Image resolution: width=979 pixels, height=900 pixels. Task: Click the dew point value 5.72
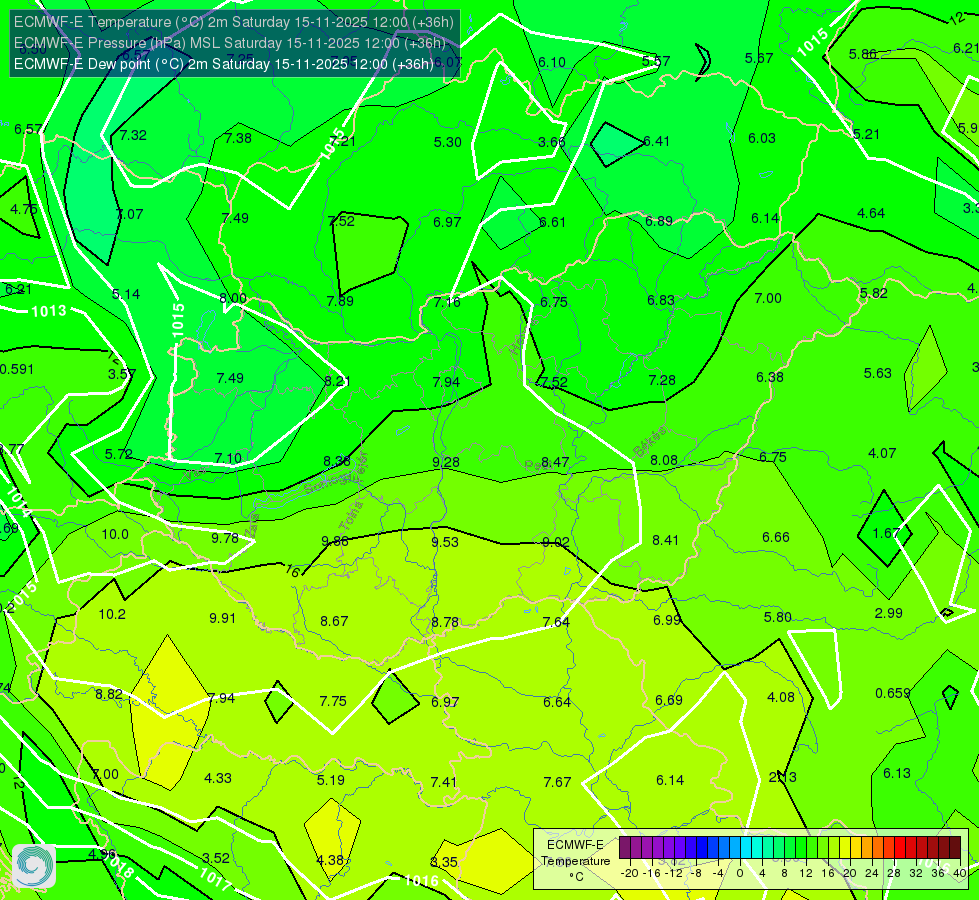tap(118, 454)
